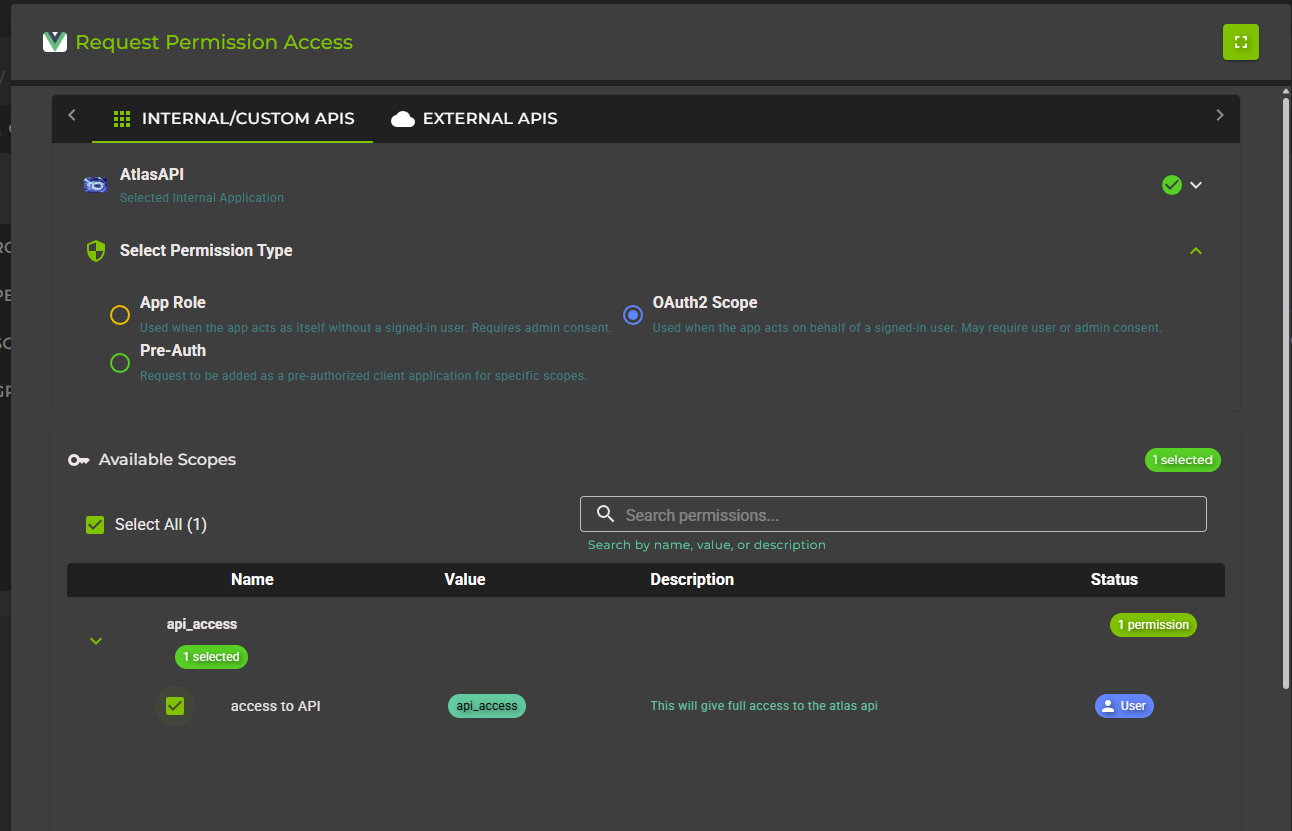Choose the Pre-Auth permission type
1292x831 pixels.
(x=120, y=363)
